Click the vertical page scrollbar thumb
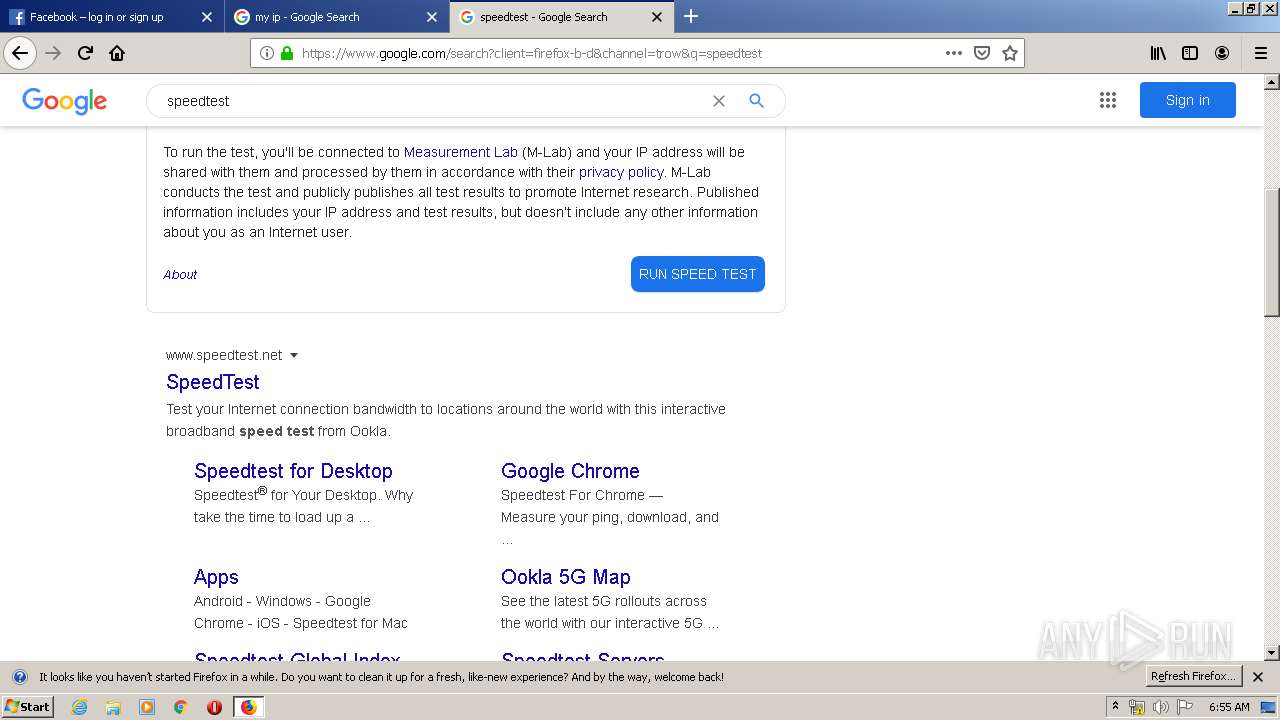The width and height of the screenshot is (1280, 720). (1271, 252)
